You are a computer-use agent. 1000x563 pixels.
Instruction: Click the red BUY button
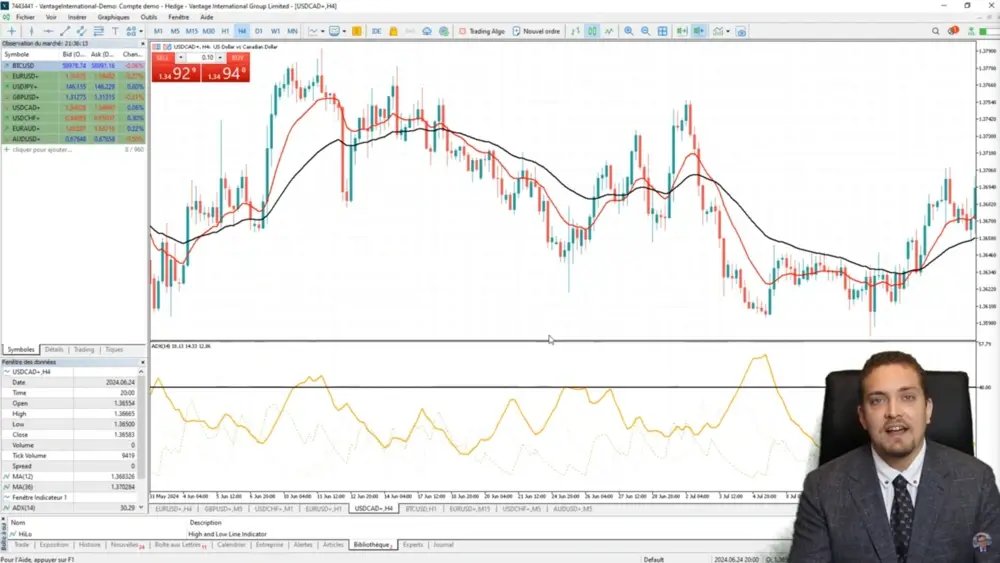tap(238, 57)
